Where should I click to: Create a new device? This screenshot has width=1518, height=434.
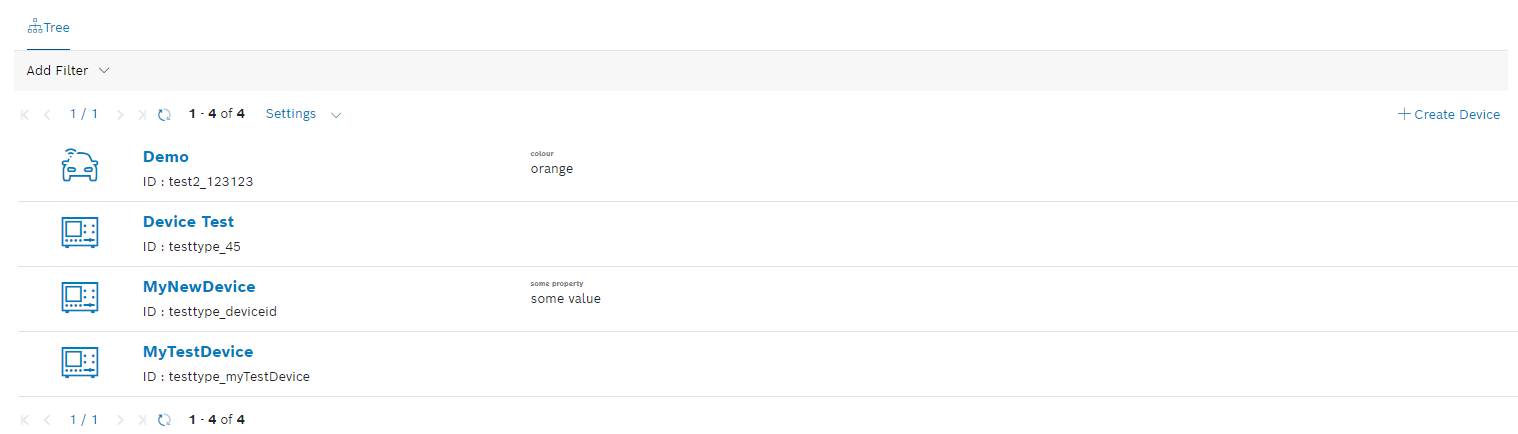pyautogui.click(x=1448, y=114)
